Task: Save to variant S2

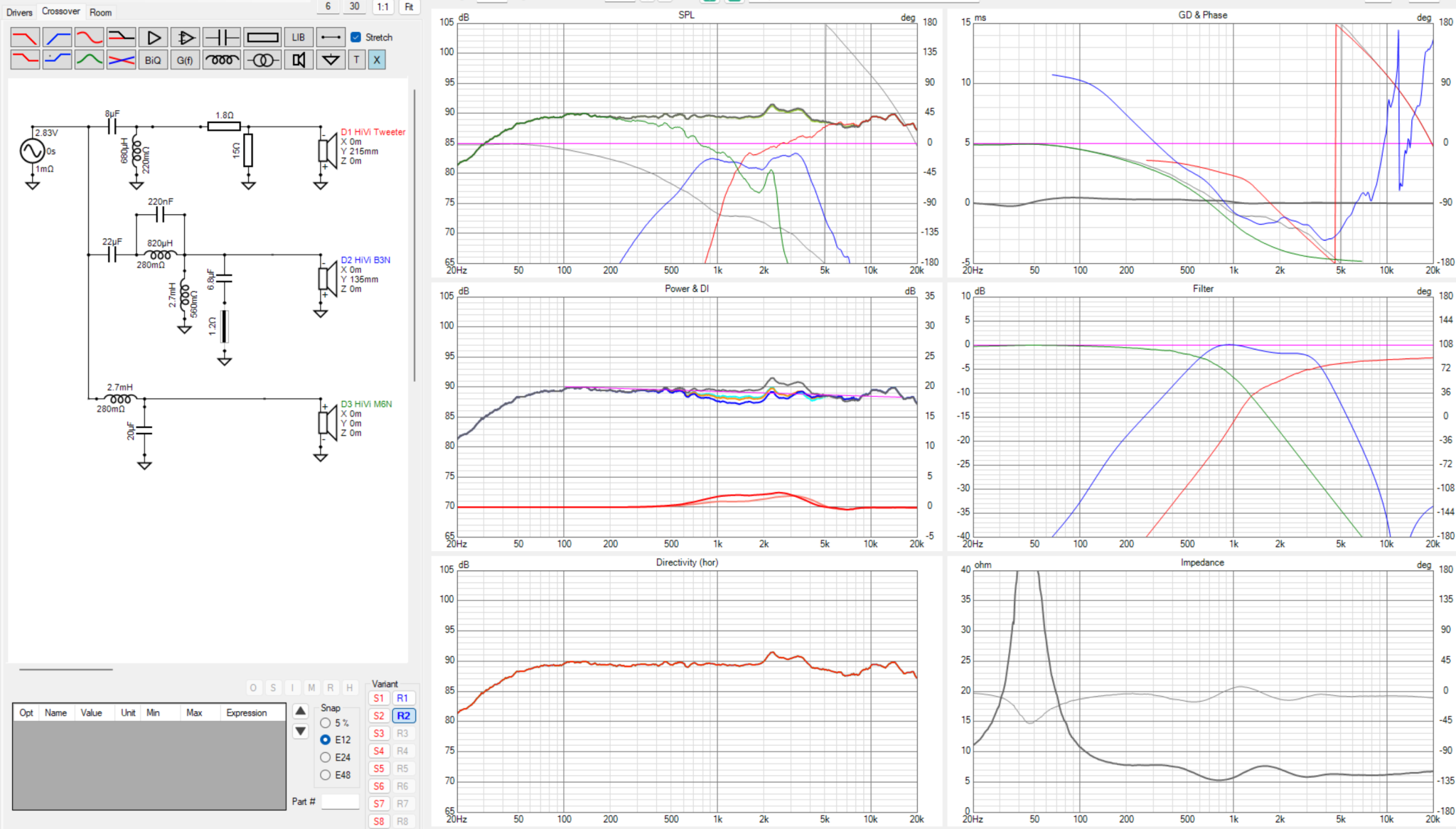Action: coord(379,716)
